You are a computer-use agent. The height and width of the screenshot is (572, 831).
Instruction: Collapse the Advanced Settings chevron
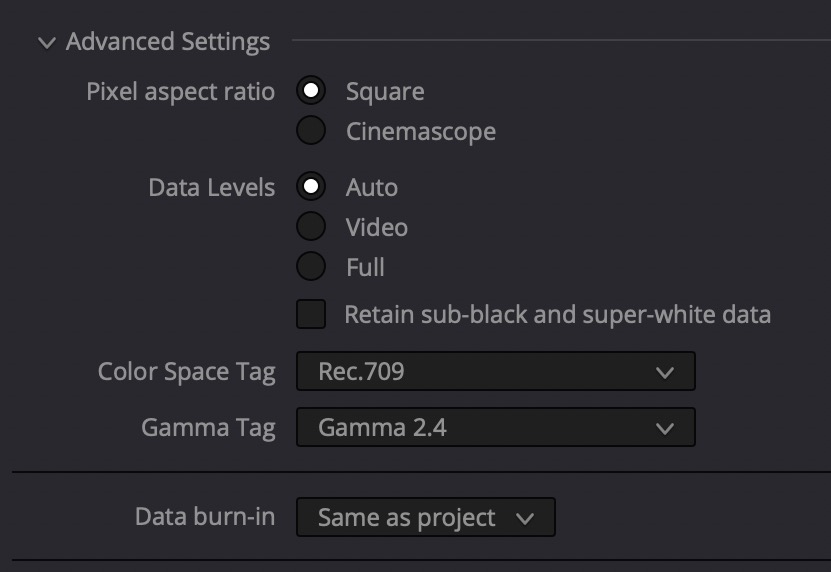[x=47, y=42]
